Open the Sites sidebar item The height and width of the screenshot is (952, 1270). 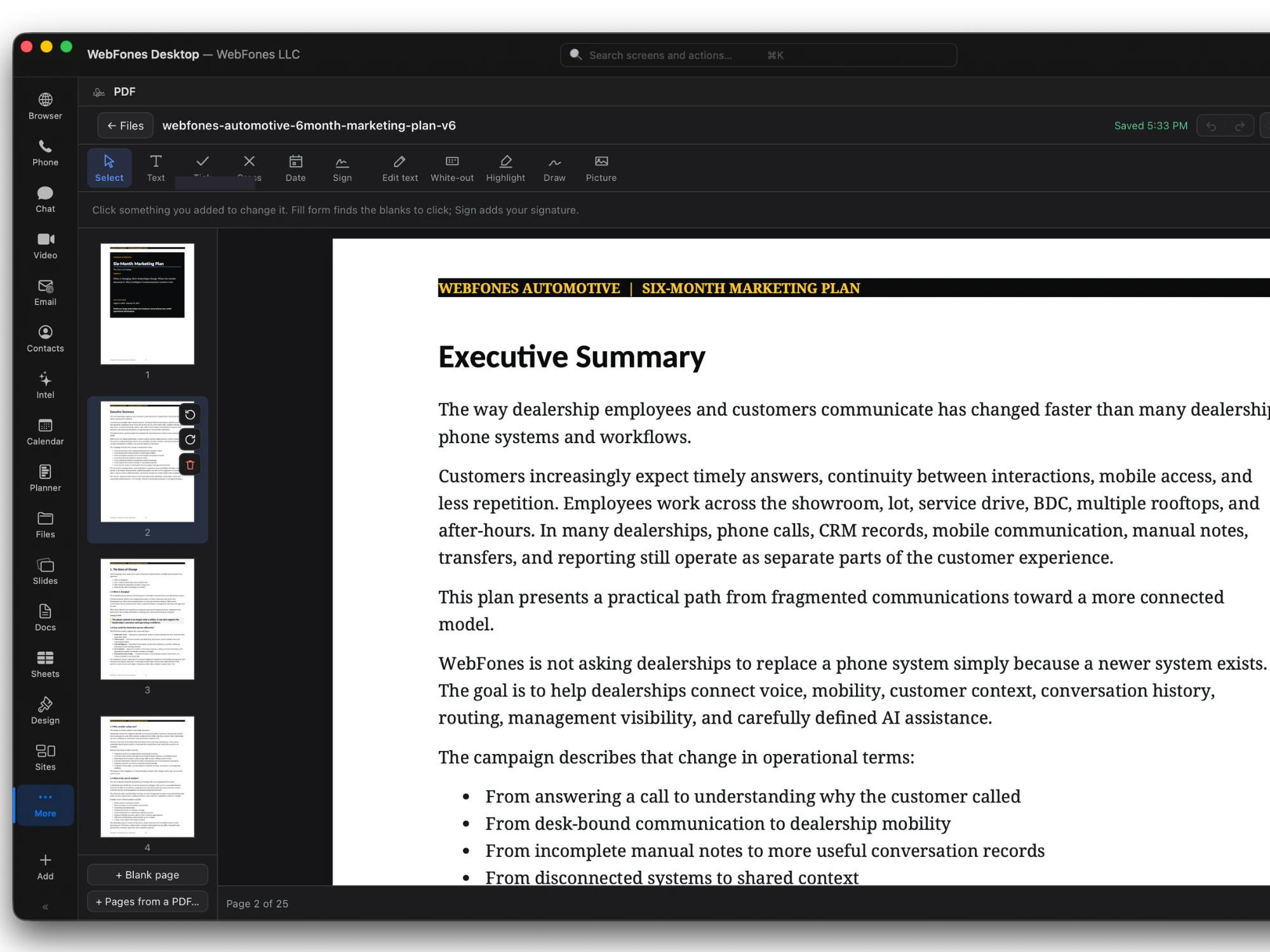point(45,758)
